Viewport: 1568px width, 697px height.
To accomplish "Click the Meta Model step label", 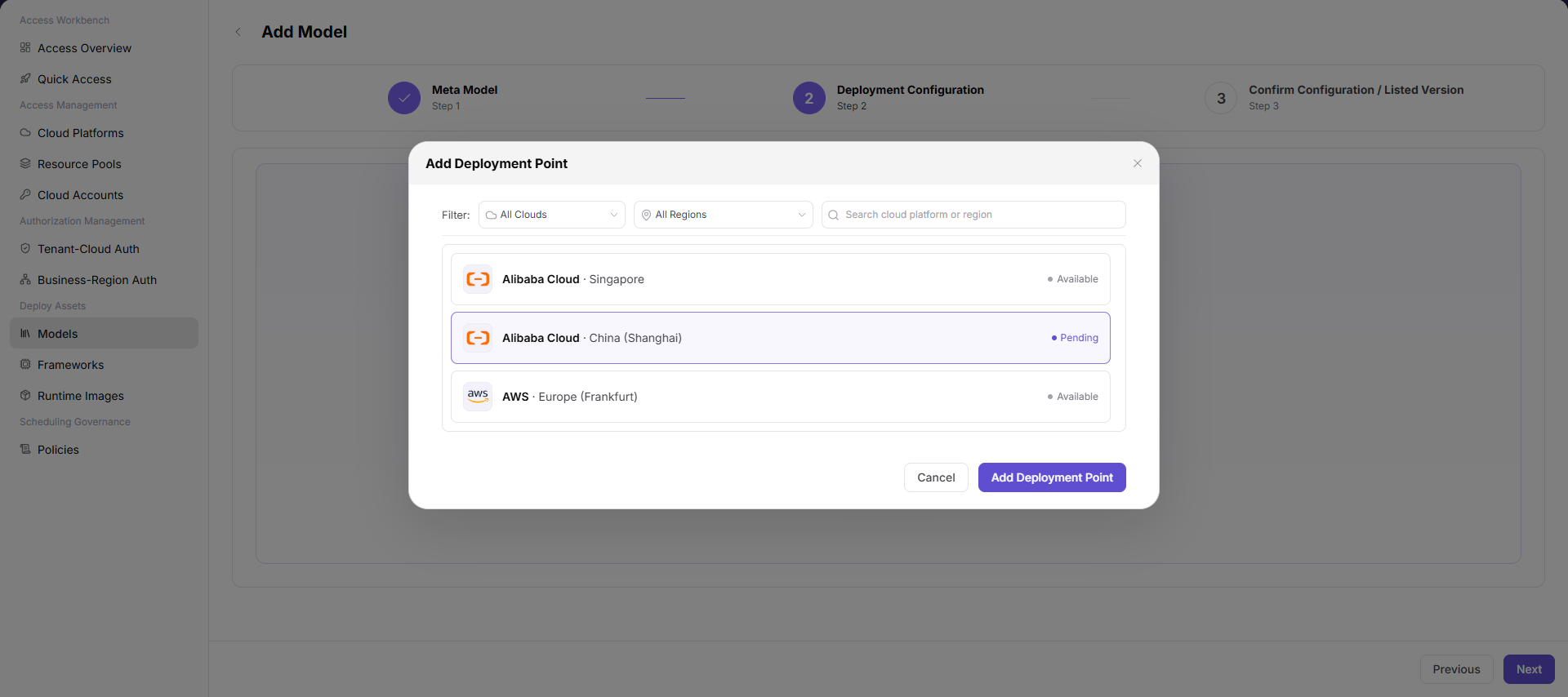I will pyautogui.click(x=465, y=90).
